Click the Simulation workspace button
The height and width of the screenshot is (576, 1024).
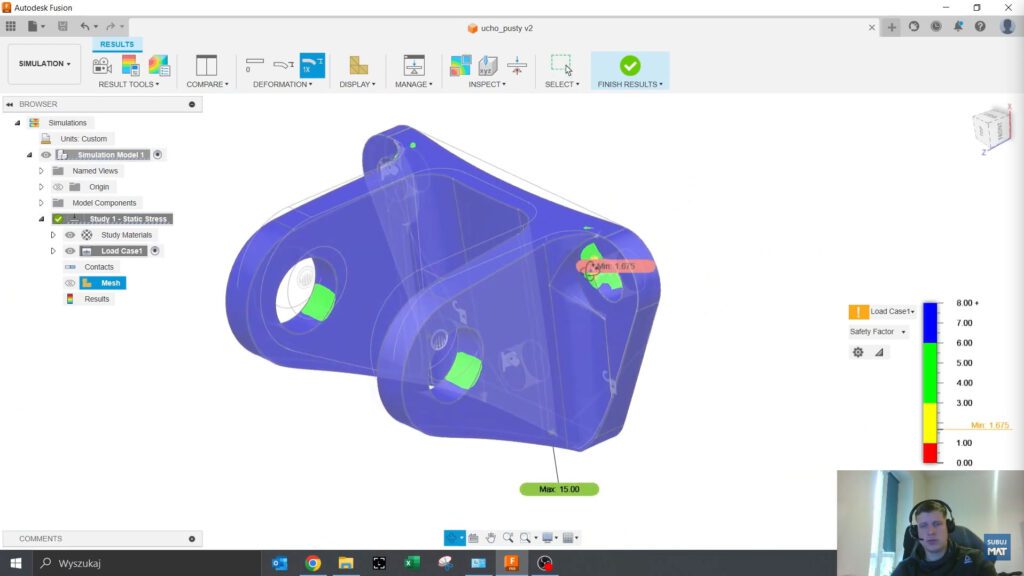coord(43,63)
